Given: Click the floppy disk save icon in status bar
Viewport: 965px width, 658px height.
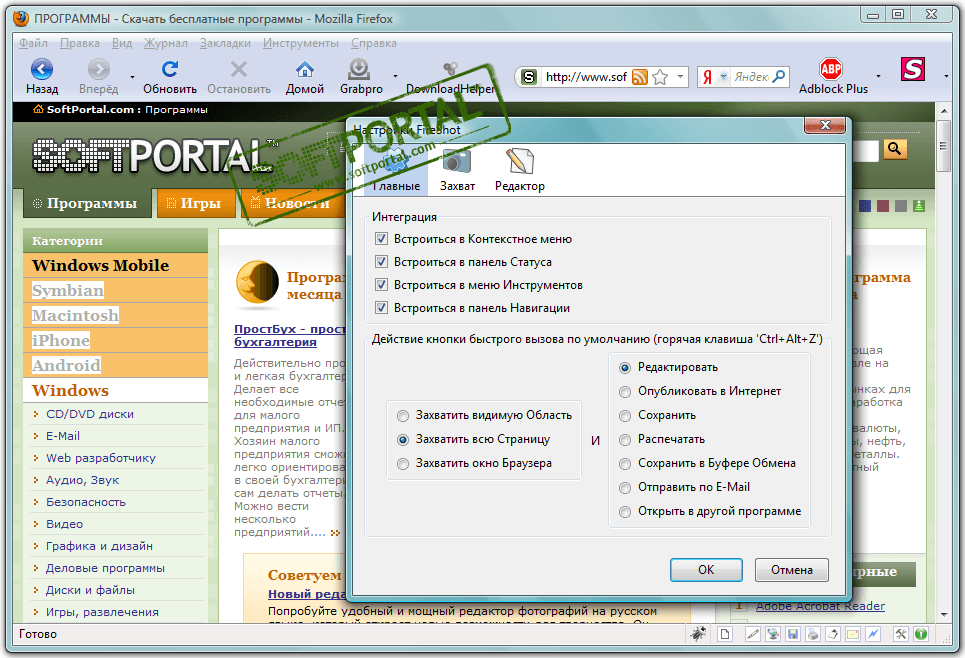Looking at the screenshot, I should 793,634.
